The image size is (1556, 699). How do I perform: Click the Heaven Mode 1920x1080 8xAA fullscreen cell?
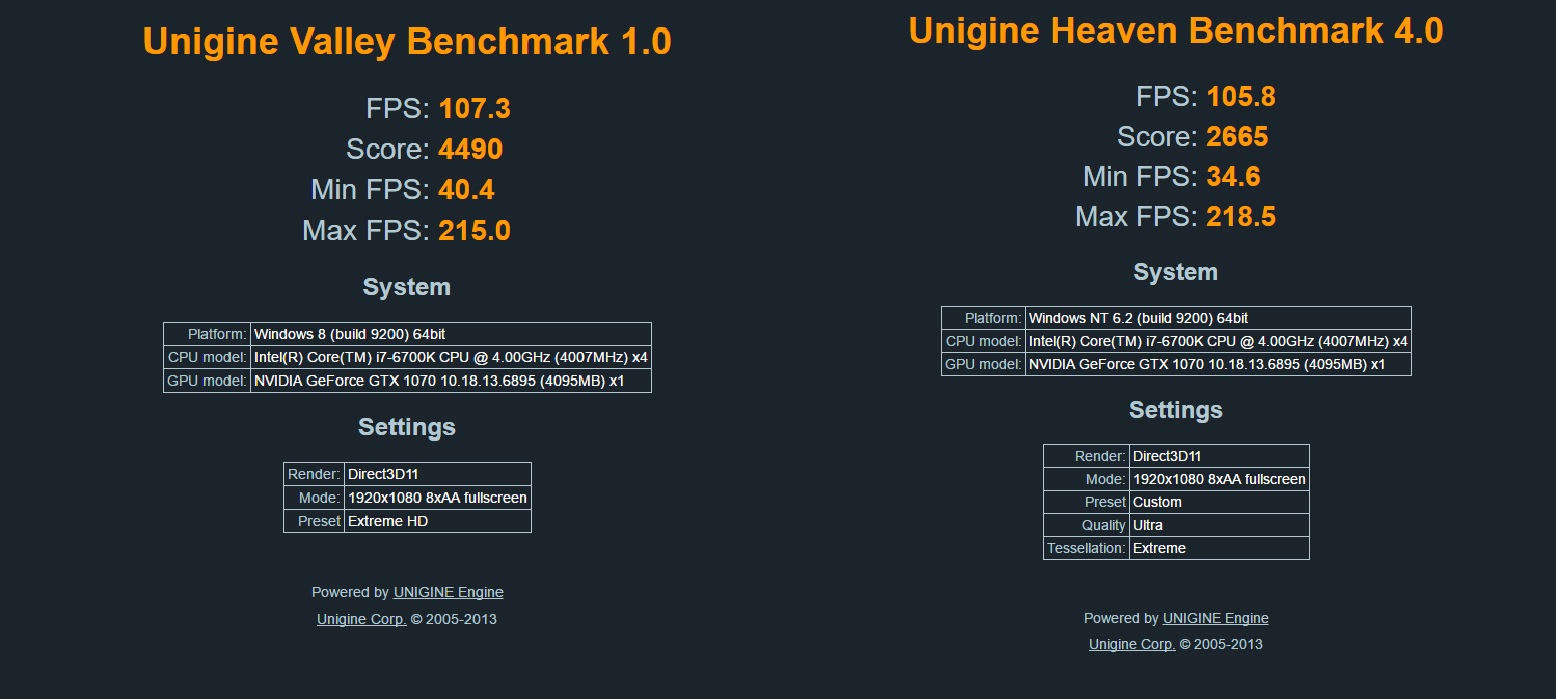pos(1219,479)
